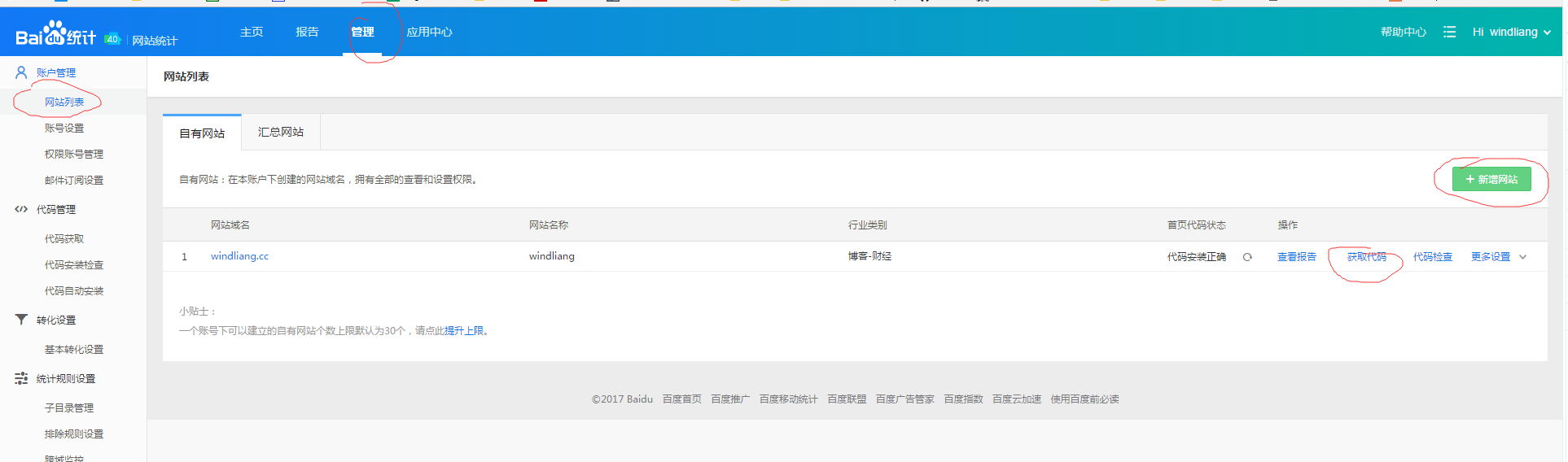Viewport: 1568px width, 462px height.
Task: Click the 获取代码 link
Action: (1366, 257)
